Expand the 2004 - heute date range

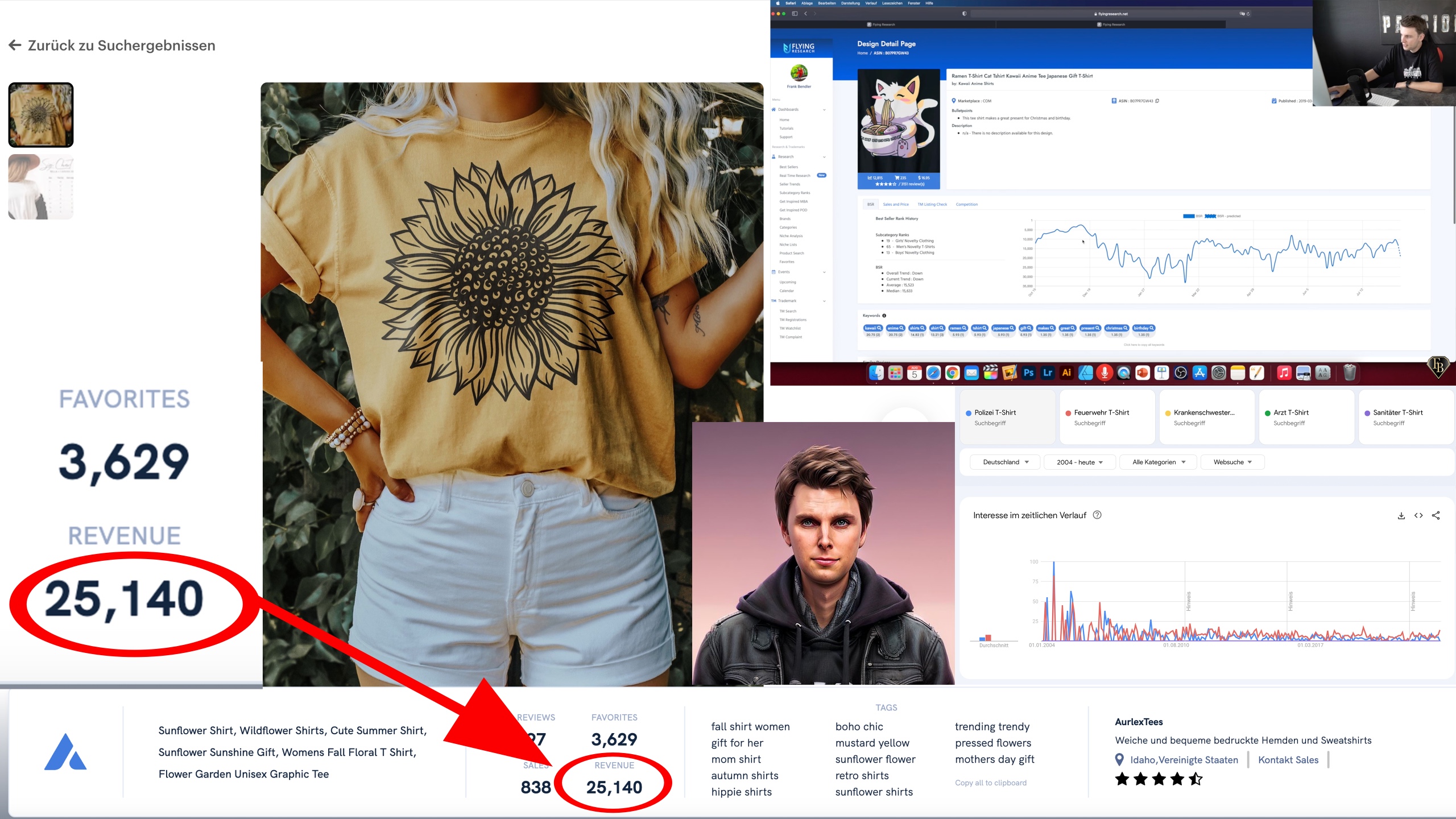[1079, 462]
